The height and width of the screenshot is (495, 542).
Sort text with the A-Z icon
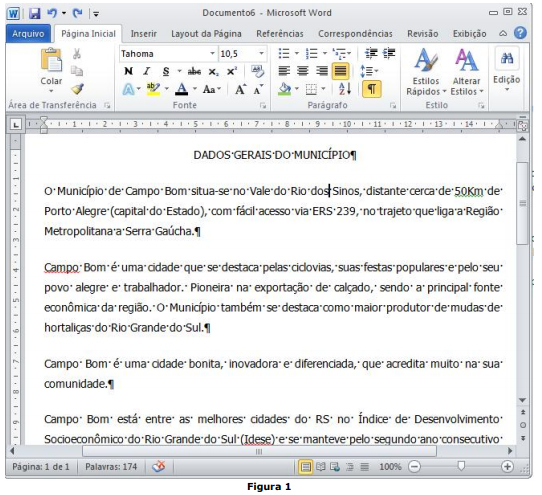click(345, 89)
